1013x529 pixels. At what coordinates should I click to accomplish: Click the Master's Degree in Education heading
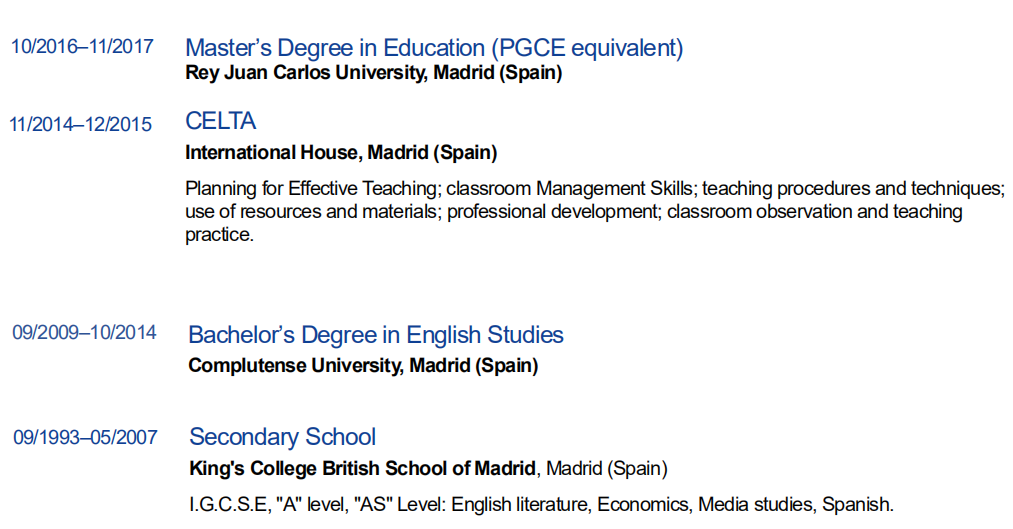click(x=434, y=48)
